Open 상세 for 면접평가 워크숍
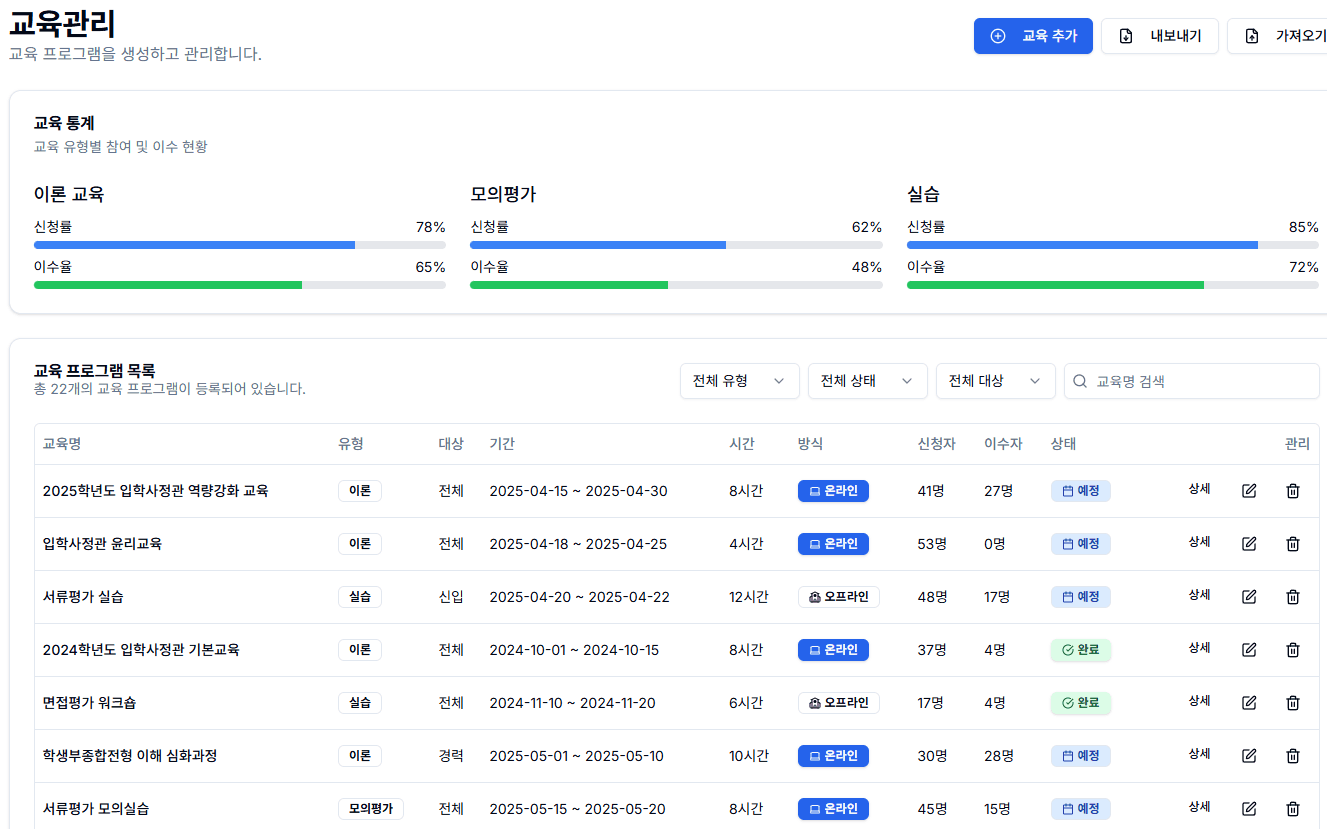Image resolution: width=1327 pixels, height=829 pixels. (x=1200, y=701)
